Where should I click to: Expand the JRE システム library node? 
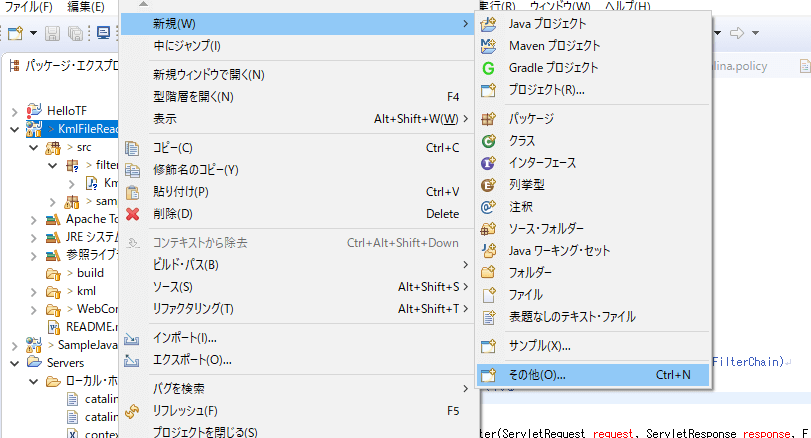tap(34, 238)
